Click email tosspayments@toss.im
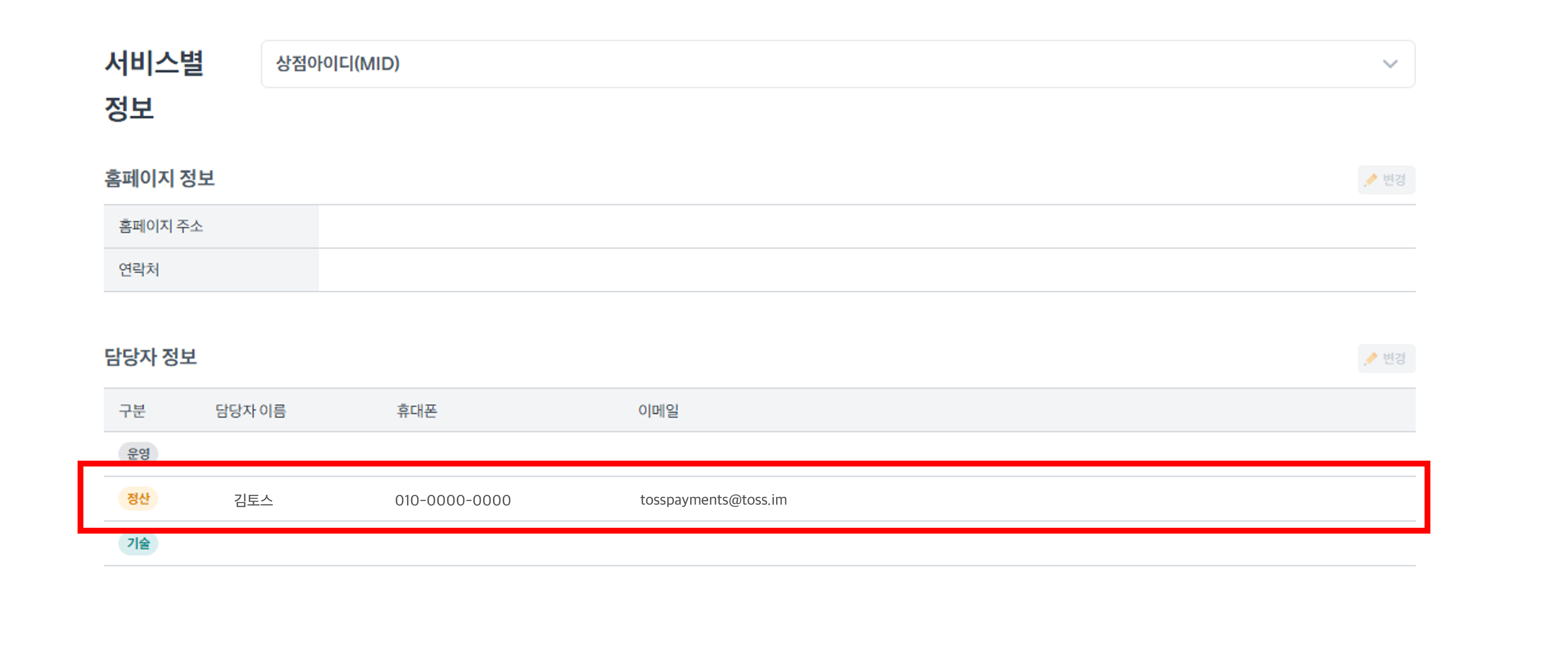This screenshot has height=652, width=1568. tap(713, 500)
